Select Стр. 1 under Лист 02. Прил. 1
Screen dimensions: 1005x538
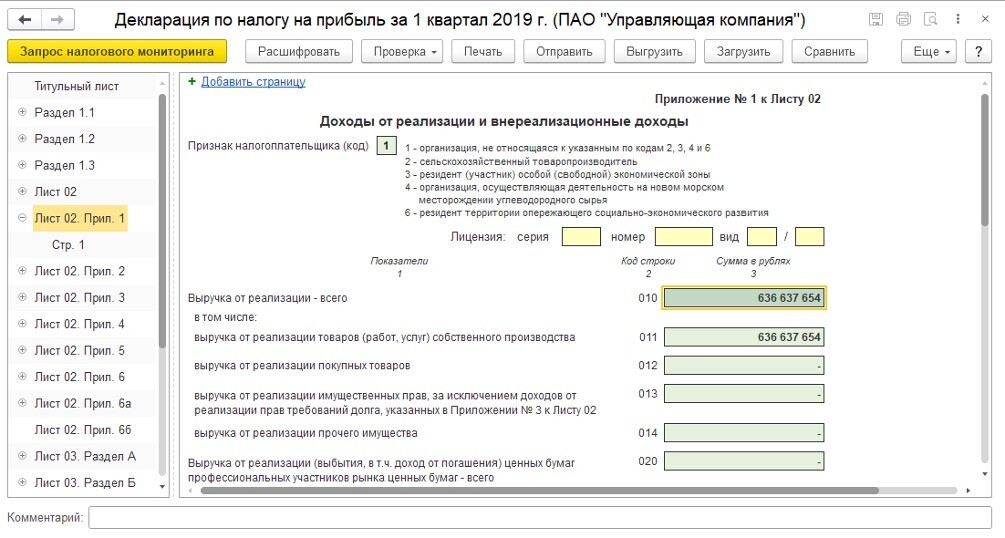click(68, 245)
